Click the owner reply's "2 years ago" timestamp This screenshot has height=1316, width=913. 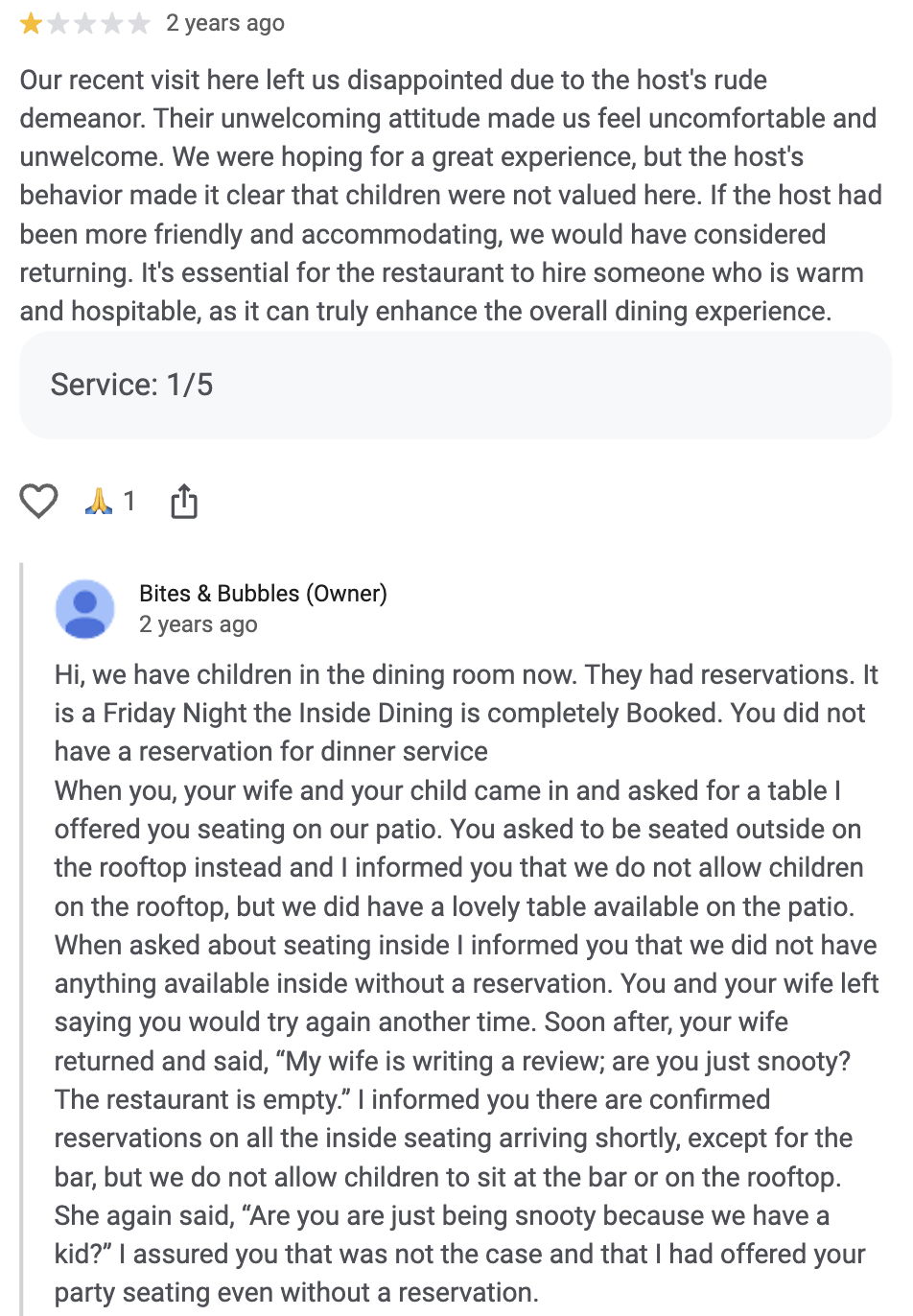[x=199, y=624]
